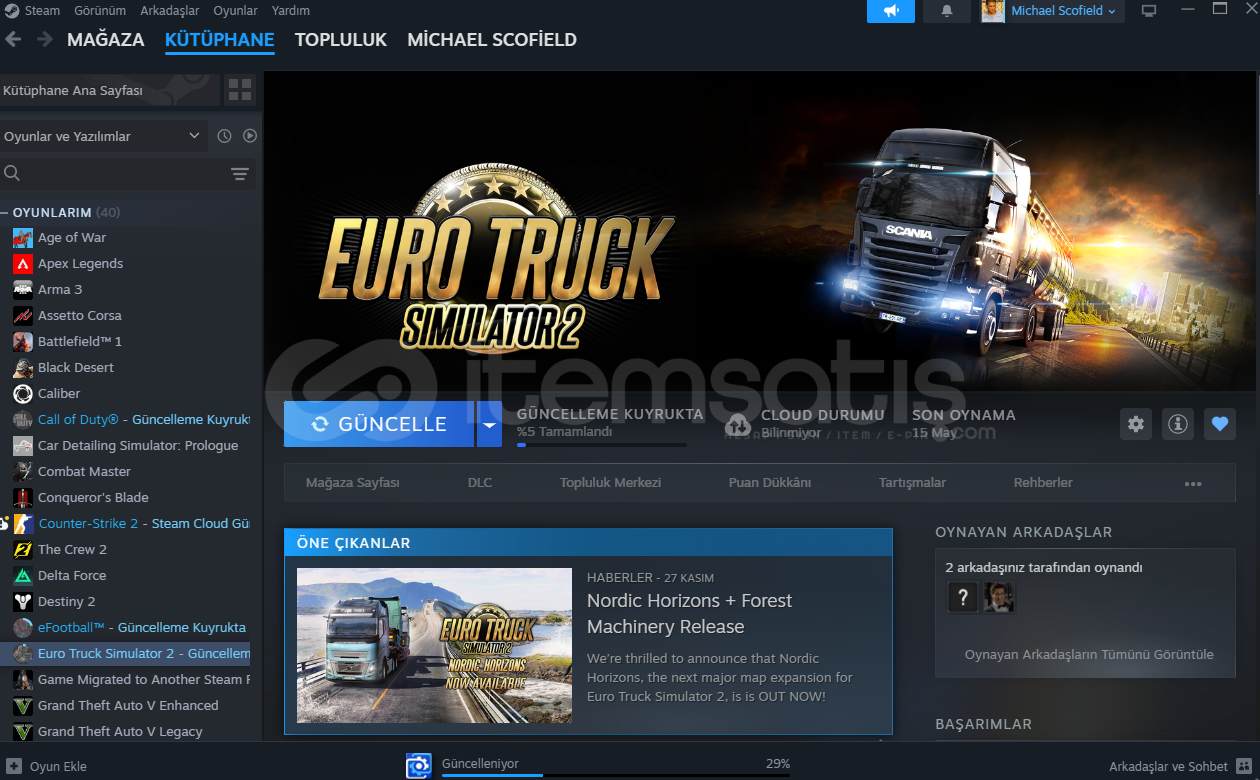The height and width of the screenshot is (780, 1260).
Task: Open Mağaza Sayfası link
Action: pos(353,483)
